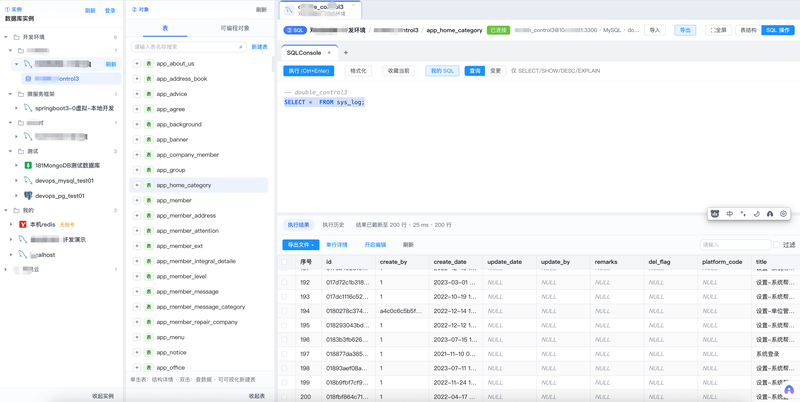Click the bold A icon in floating toolbar
Image resolution: width=800 pixels, height=402 pixels.
pos(770,214)
